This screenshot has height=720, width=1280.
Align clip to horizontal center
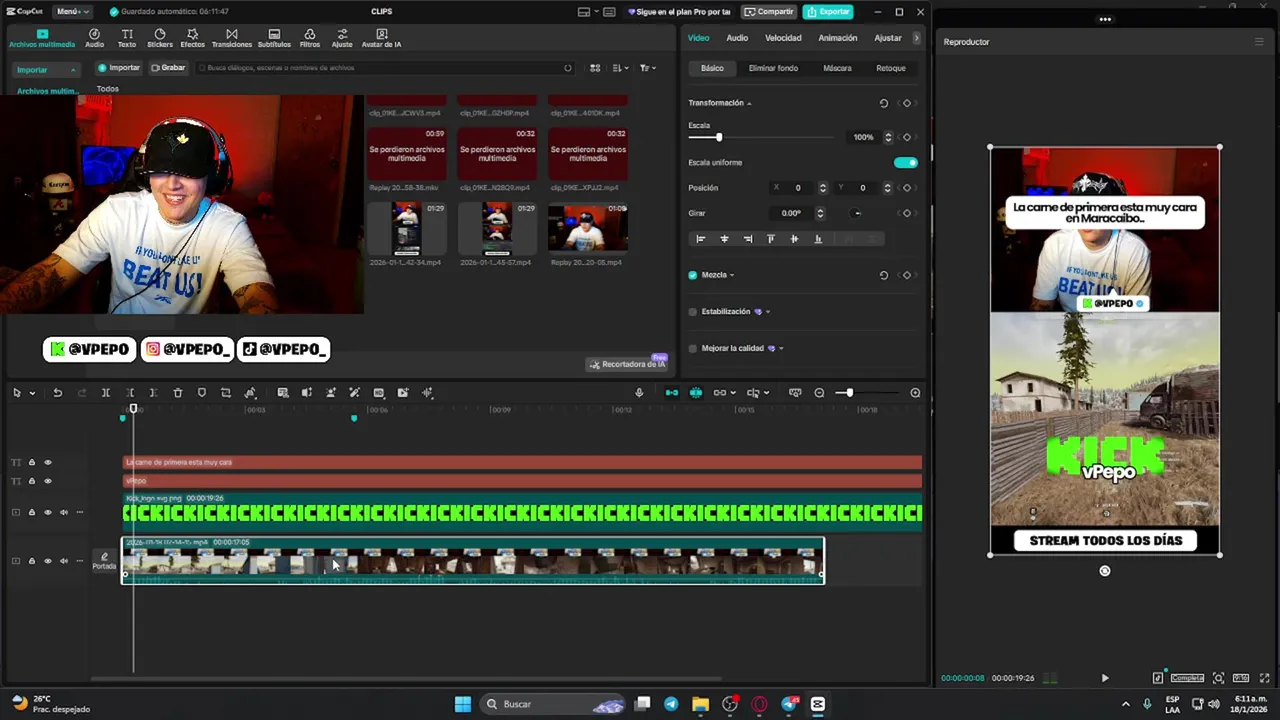[x=724, y=239]
